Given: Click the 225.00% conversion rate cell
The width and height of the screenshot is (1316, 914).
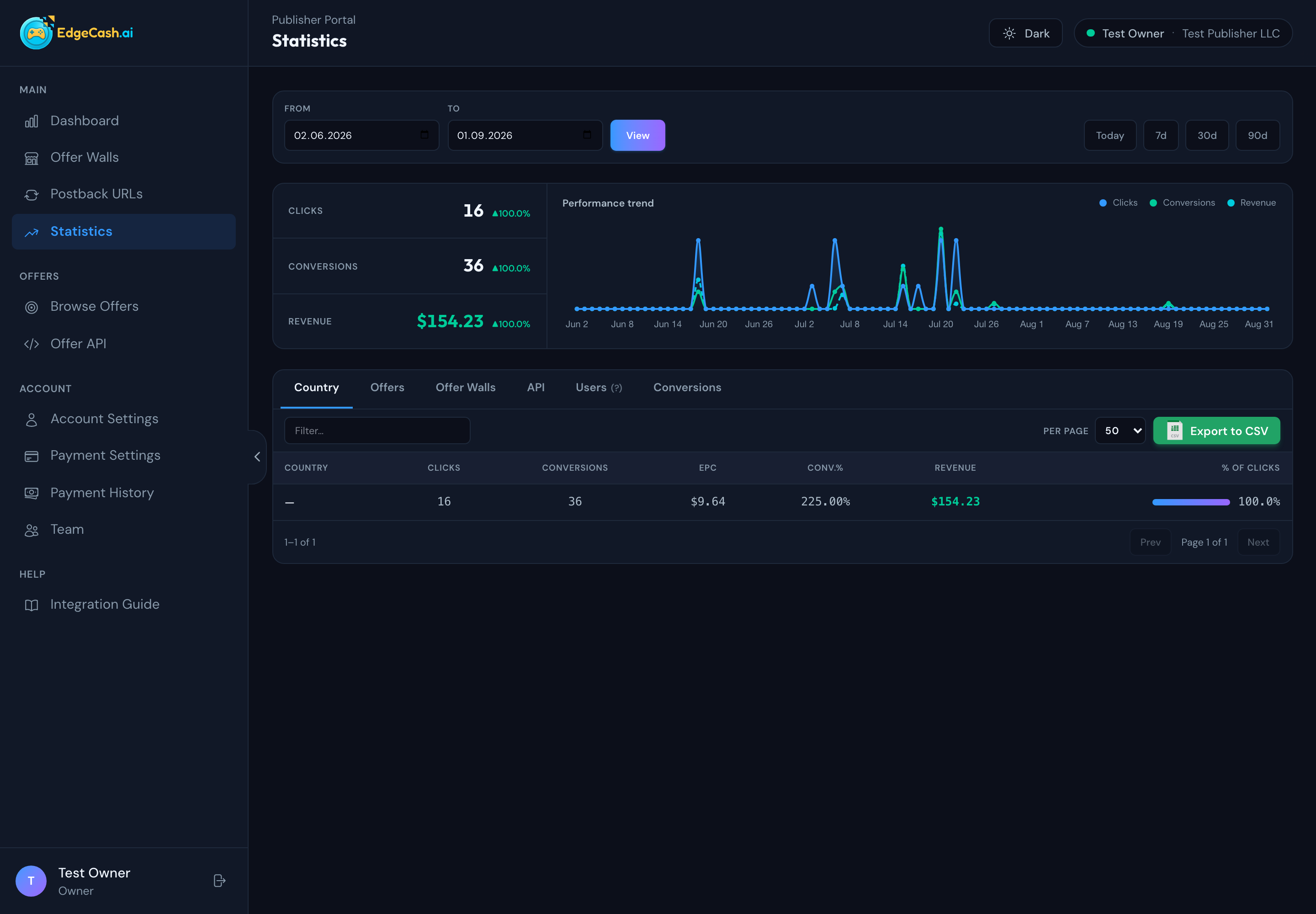Looking at the screenshot, I should 825,502.
